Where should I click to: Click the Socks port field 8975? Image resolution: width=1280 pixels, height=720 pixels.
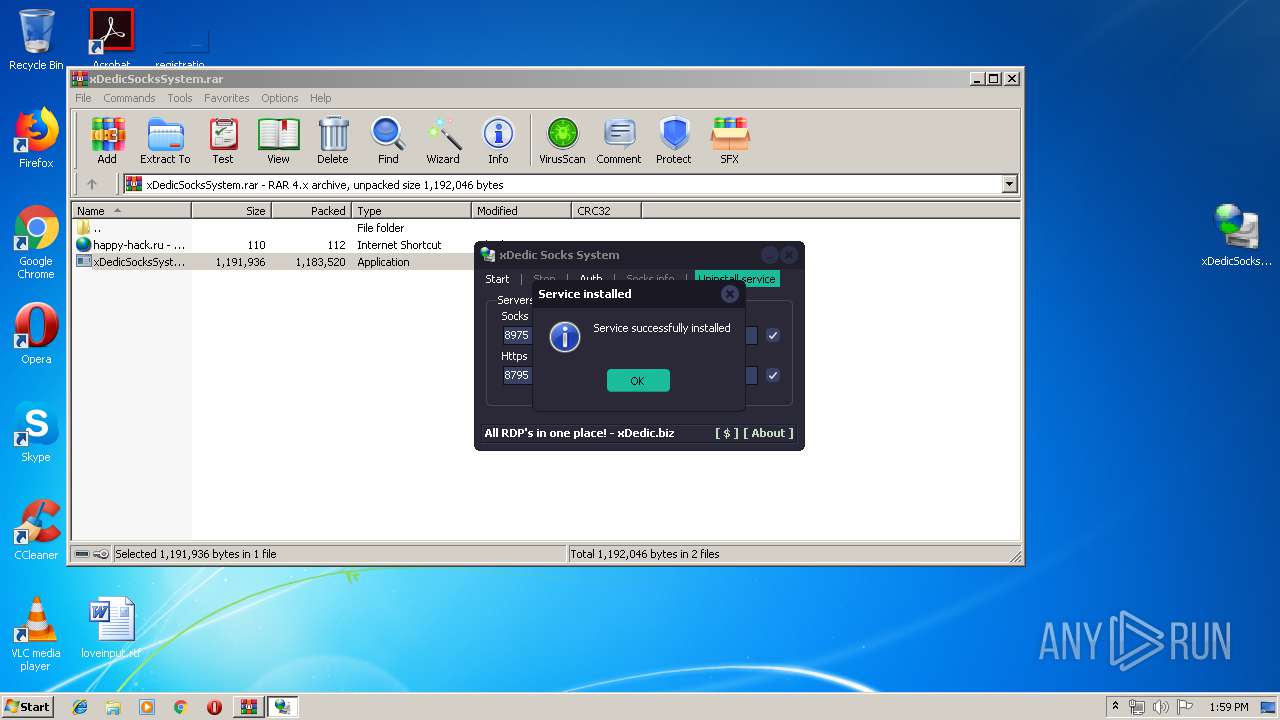[517, 335]
